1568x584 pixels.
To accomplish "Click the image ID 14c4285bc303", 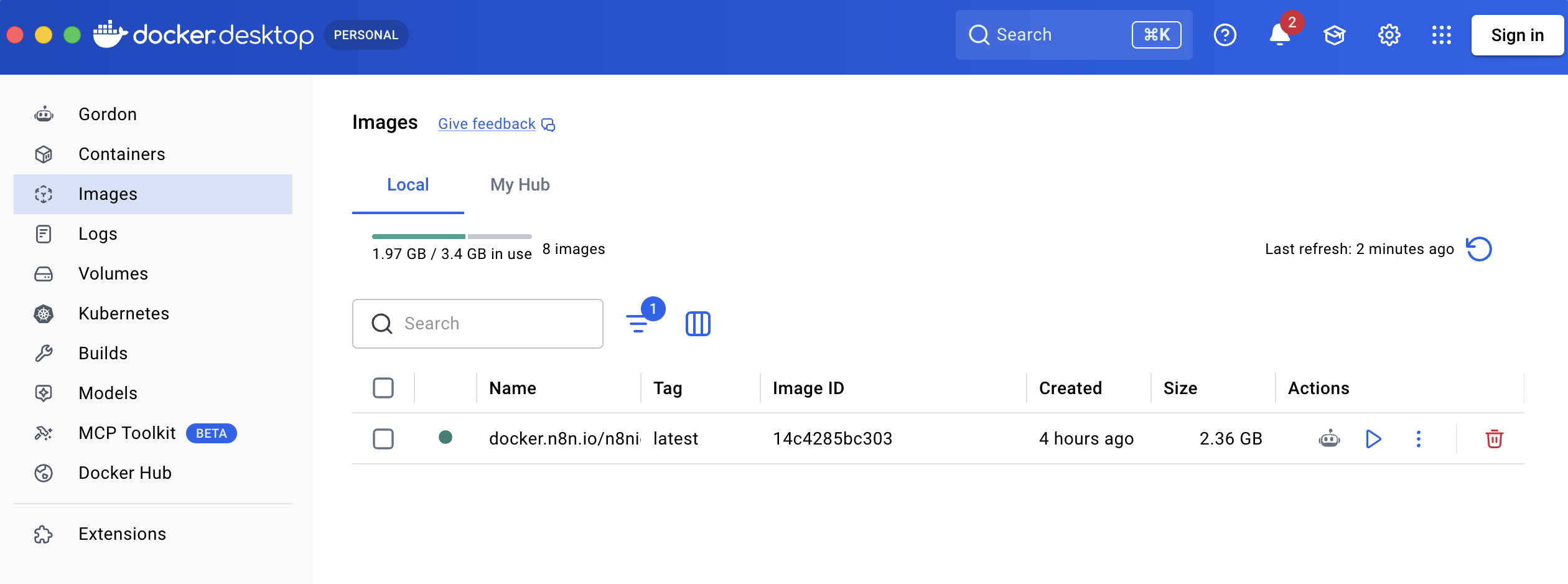I will click(833, 439).
